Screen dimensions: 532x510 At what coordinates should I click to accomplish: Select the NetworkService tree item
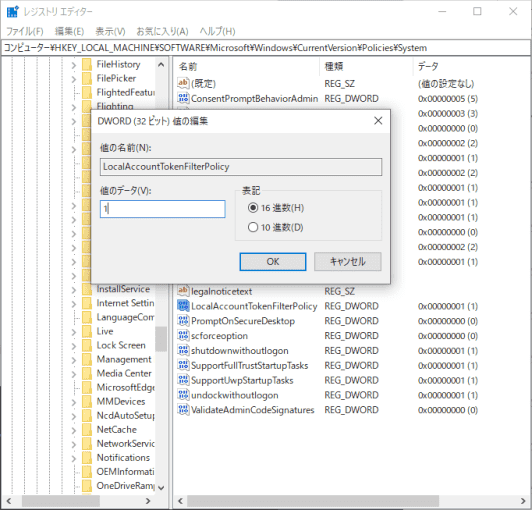point(126,443)
